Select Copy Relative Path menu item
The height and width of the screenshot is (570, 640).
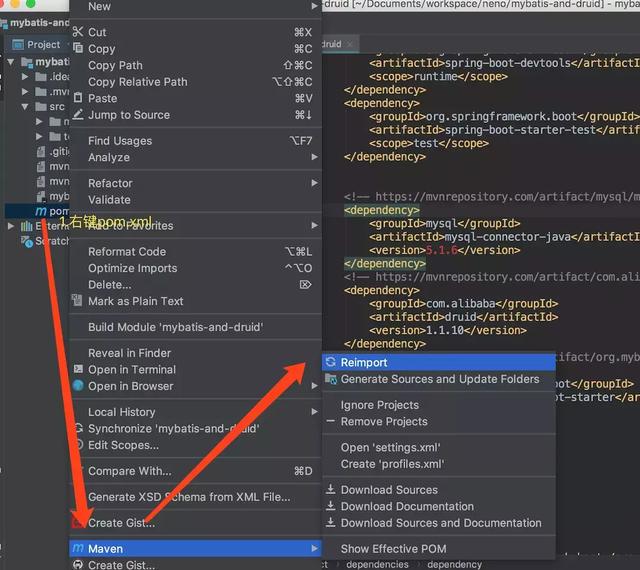pos(196,82)
